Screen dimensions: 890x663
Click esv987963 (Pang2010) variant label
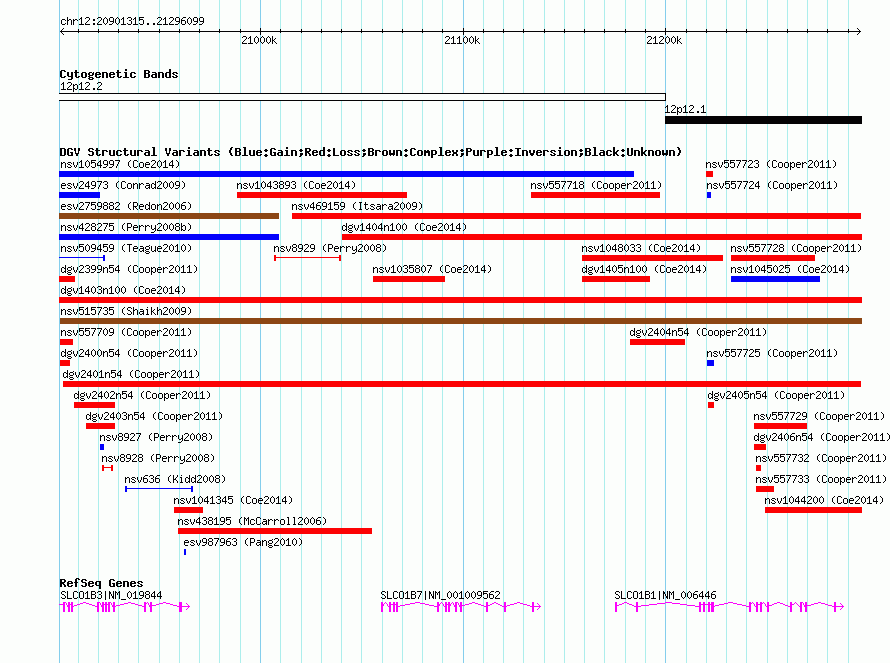243,542
